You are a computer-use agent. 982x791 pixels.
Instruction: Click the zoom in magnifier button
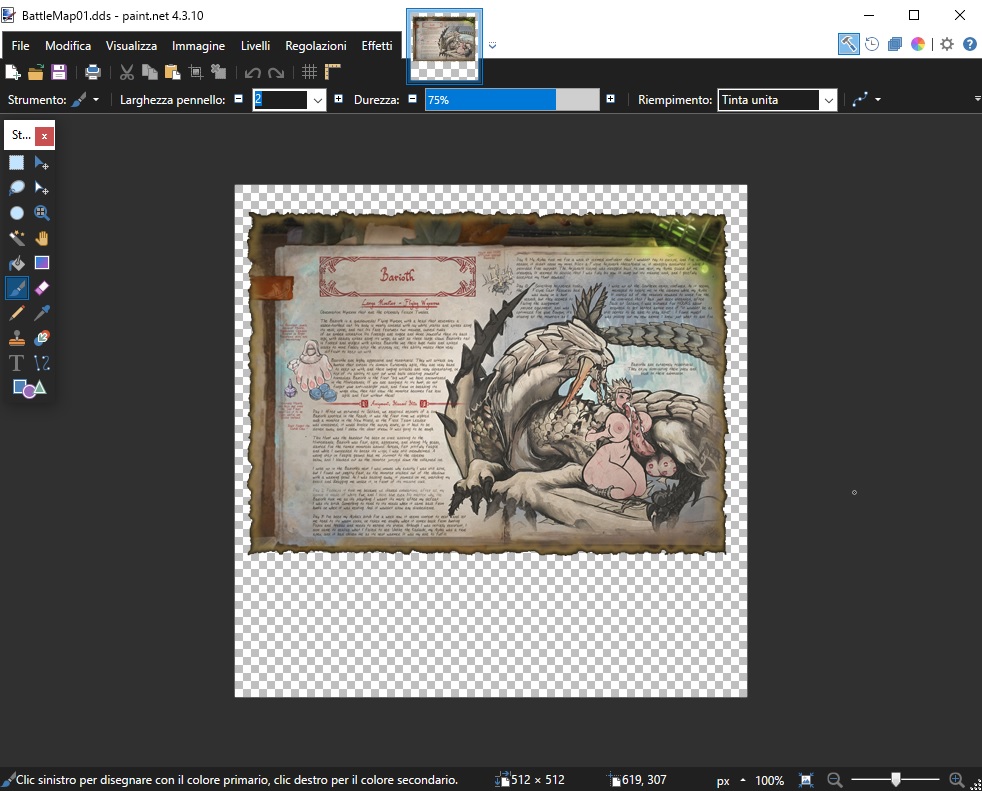tap(956, 780)
